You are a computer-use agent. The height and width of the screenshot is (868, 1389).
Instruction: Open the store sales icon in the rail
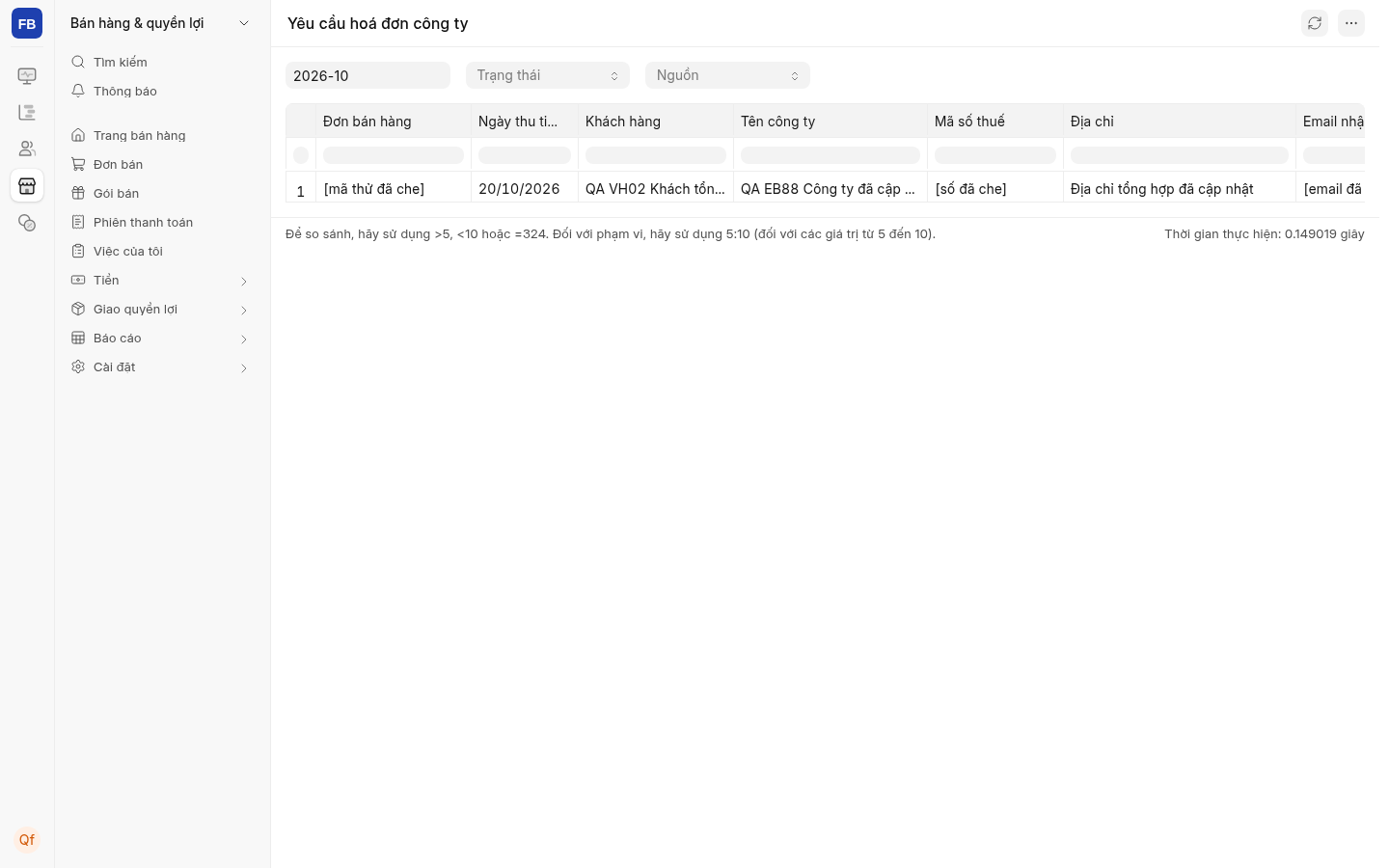pyautogui.click(x=27, y=185)
